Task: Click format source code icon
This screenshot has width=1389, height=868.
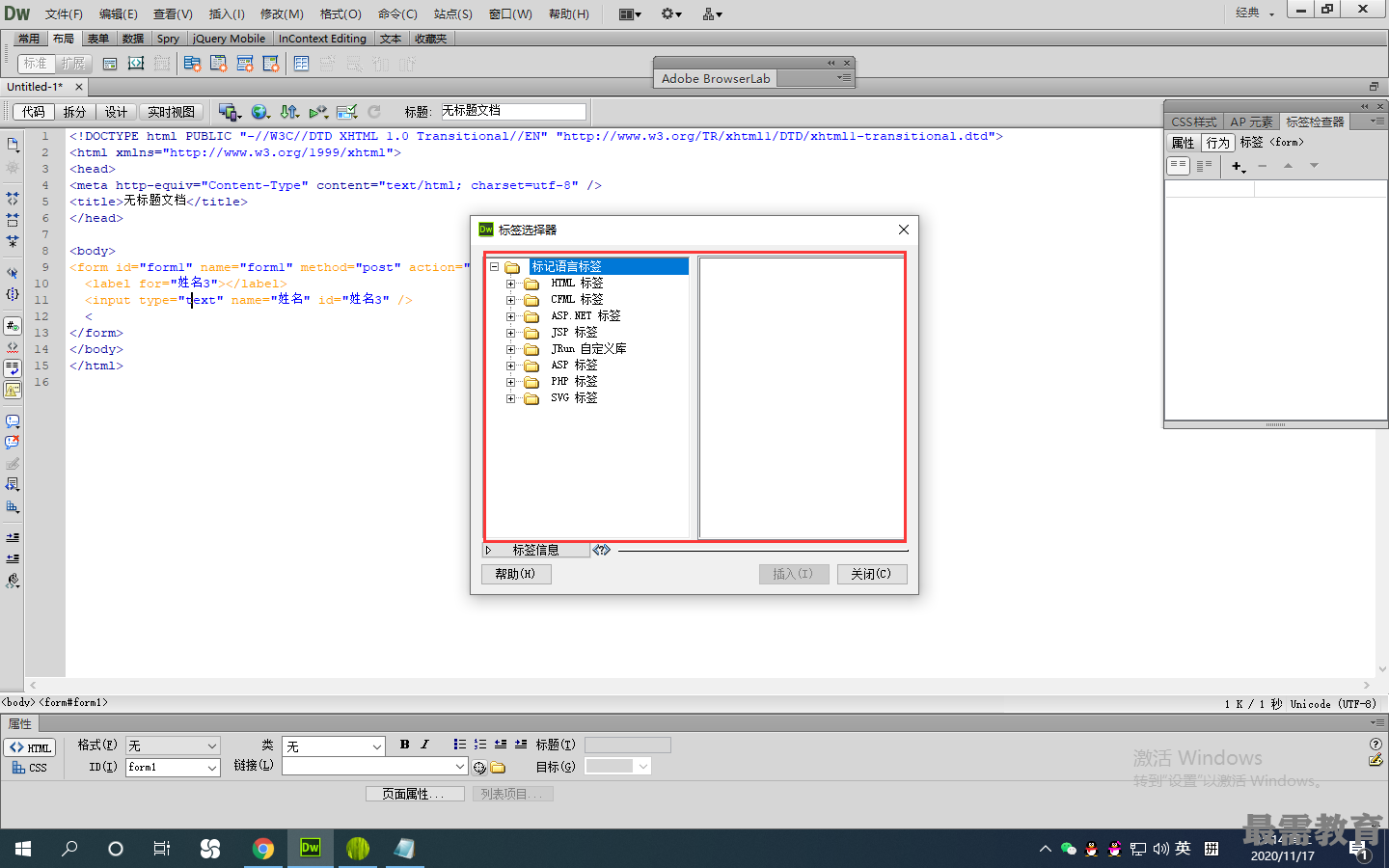Action: pos(13,581)
